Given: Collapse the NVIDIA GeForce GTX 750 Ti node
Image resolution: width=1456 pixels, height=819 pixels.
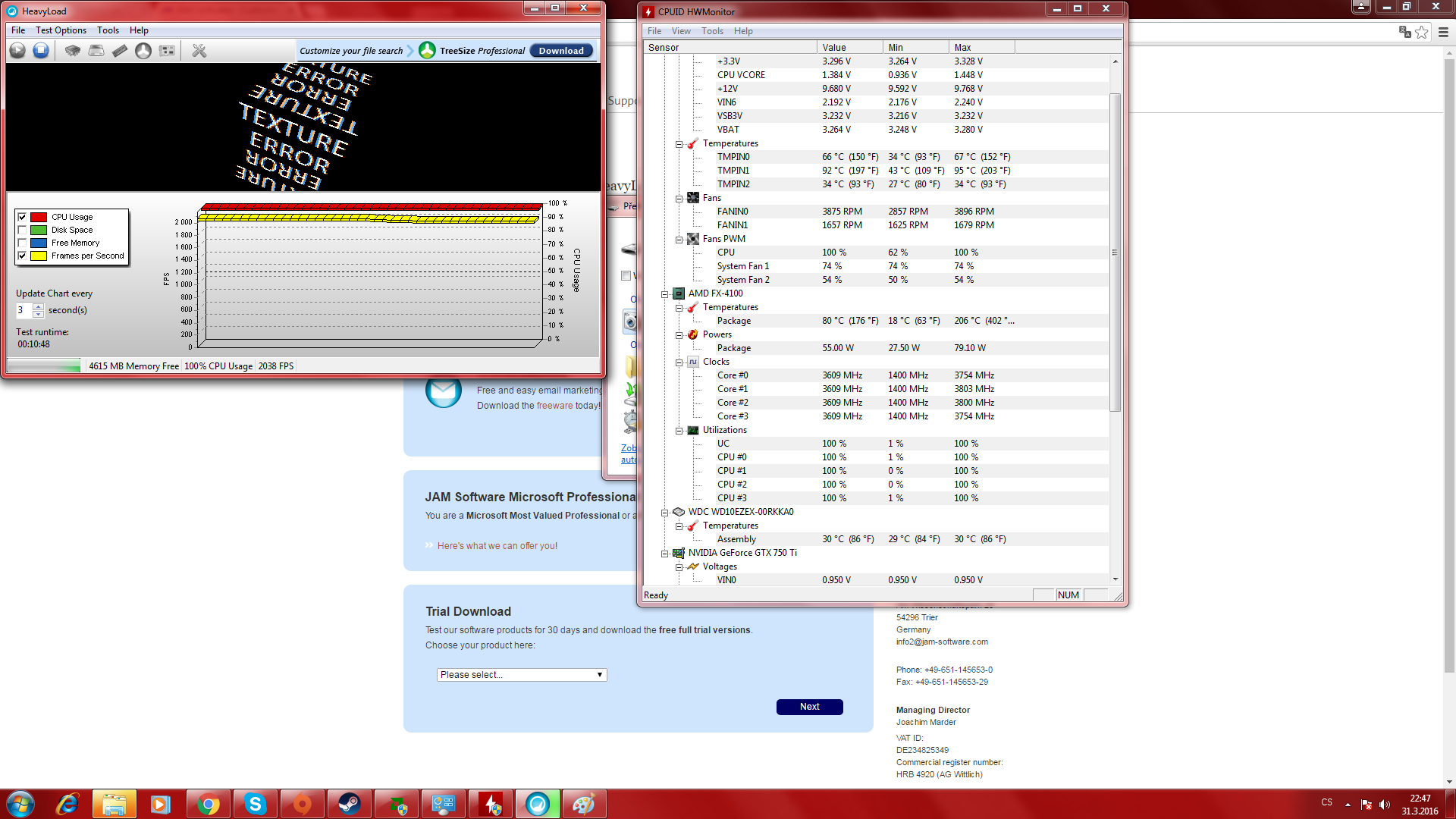Looking at the screenshot, I should click(x=664, y=553).
